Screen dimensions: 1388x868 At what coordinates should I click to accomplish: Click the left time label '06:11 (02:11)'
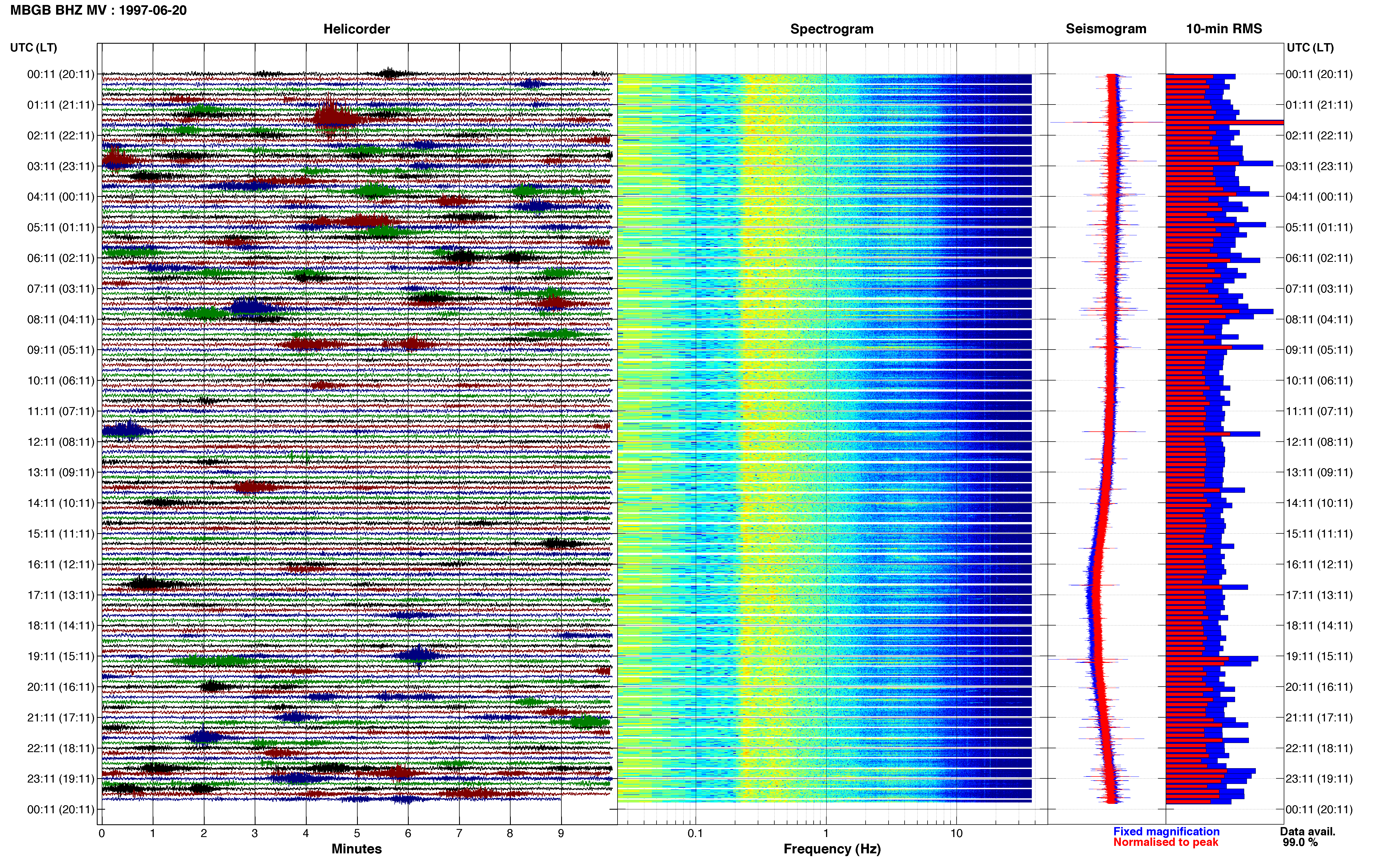tap(61, 258)
